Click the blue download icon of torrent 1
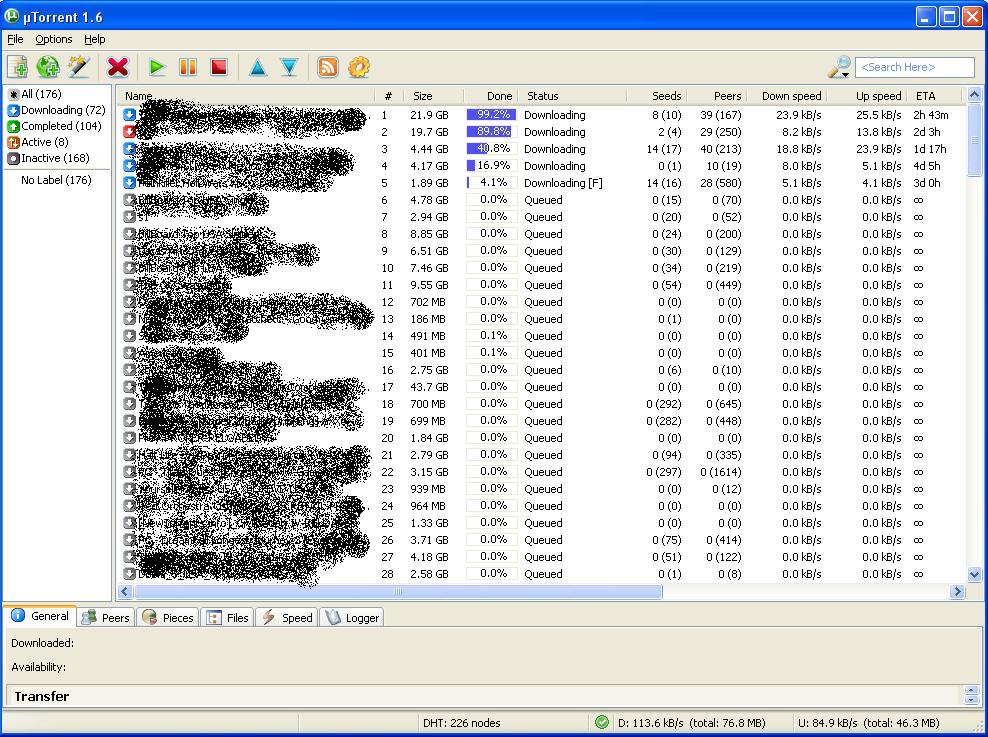This screenshot has height=737, width=988. [x=129, y=115]
